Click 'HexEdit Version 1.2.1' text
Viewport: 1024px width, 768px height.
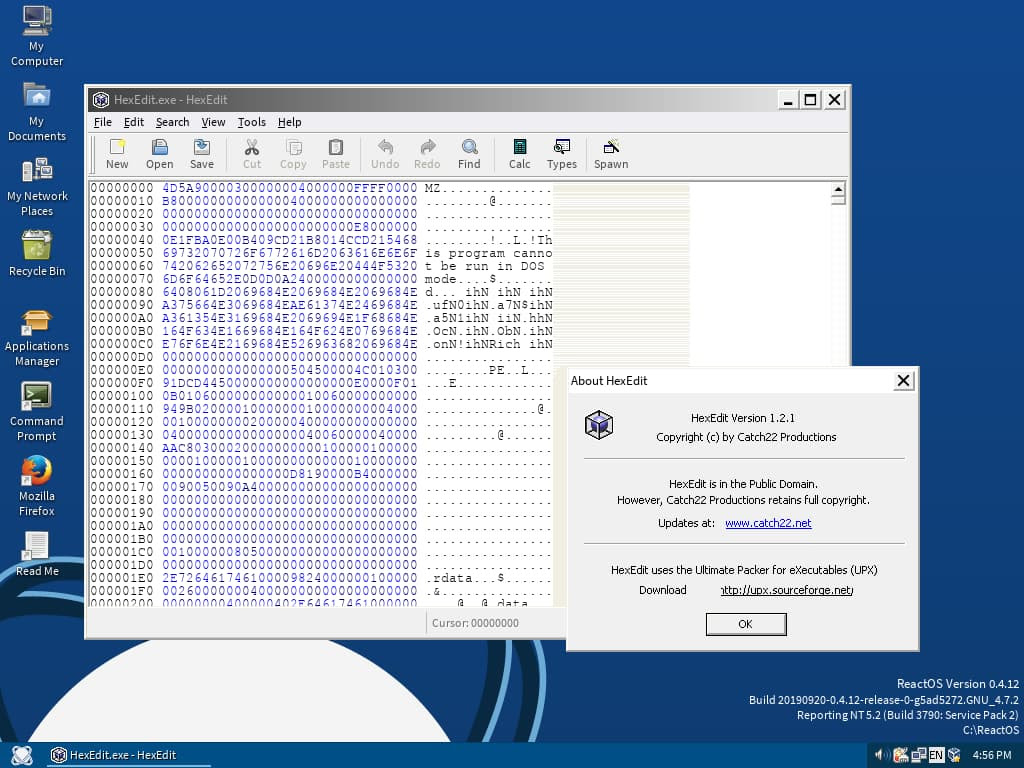pyautogui.click(x=743, y=418)
